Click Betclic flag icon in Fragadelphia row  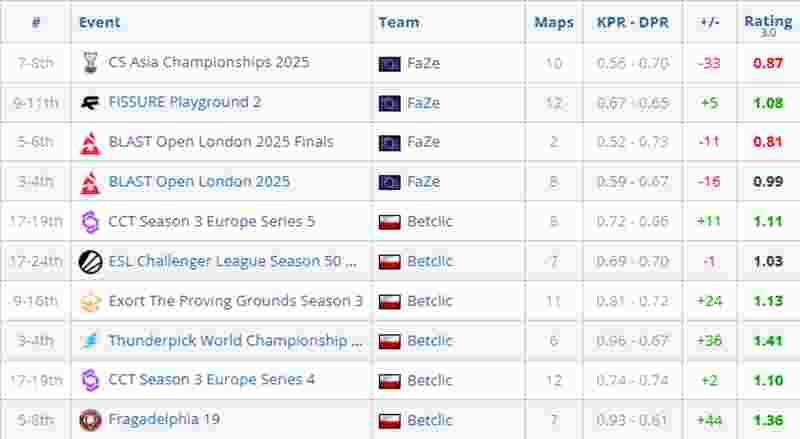pyautogui.click(x=390, y=420)
